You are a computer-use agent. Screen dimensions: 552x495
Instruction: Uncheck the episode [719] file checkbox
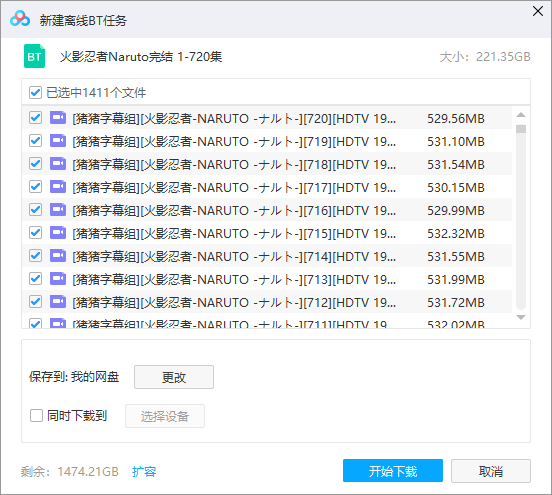coord(36,141)
